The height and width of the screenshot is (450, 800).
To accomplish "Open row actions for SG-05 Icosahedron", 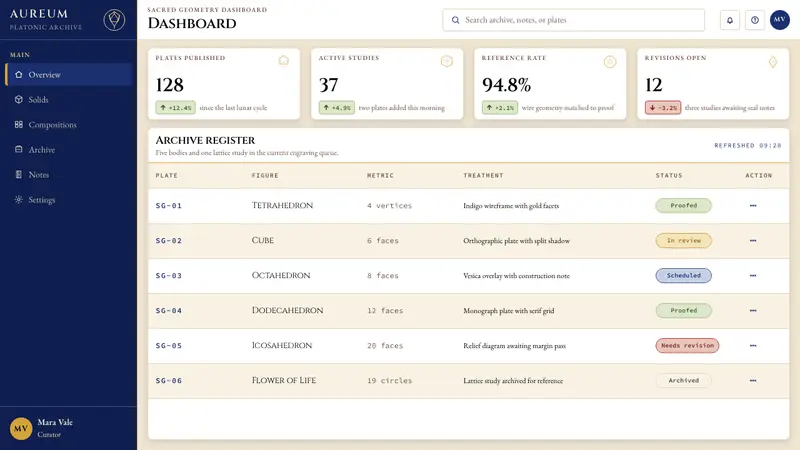I will [x=753, y=345].
